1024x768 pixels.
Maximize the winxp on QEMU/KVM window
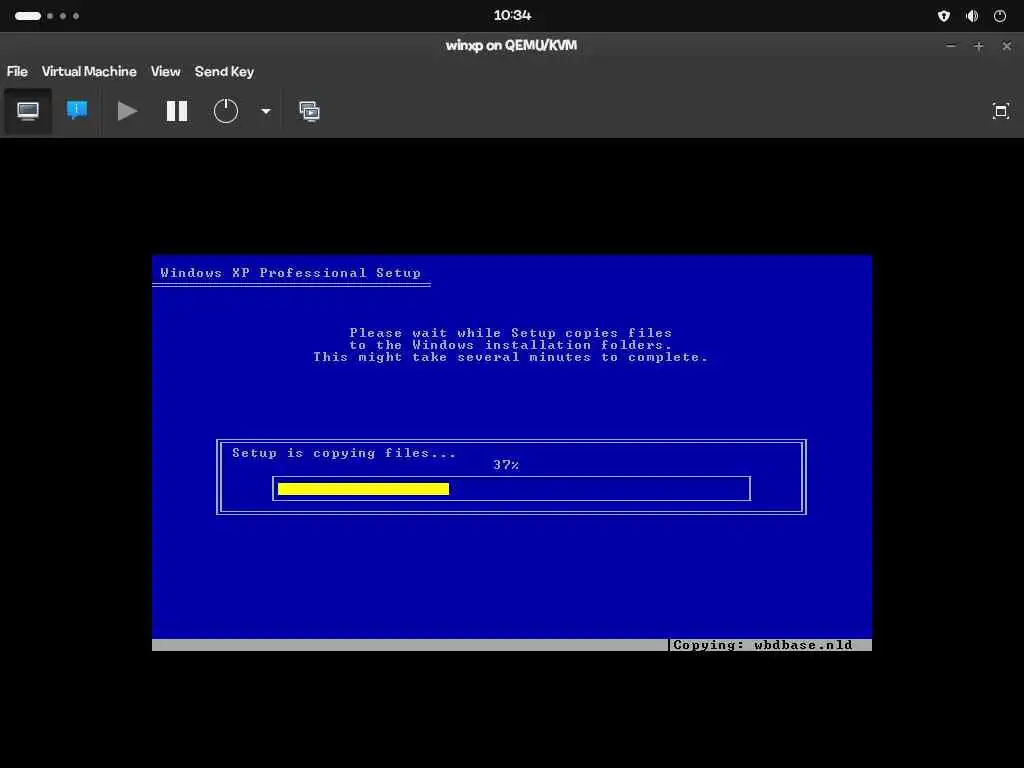coord(978,46)
